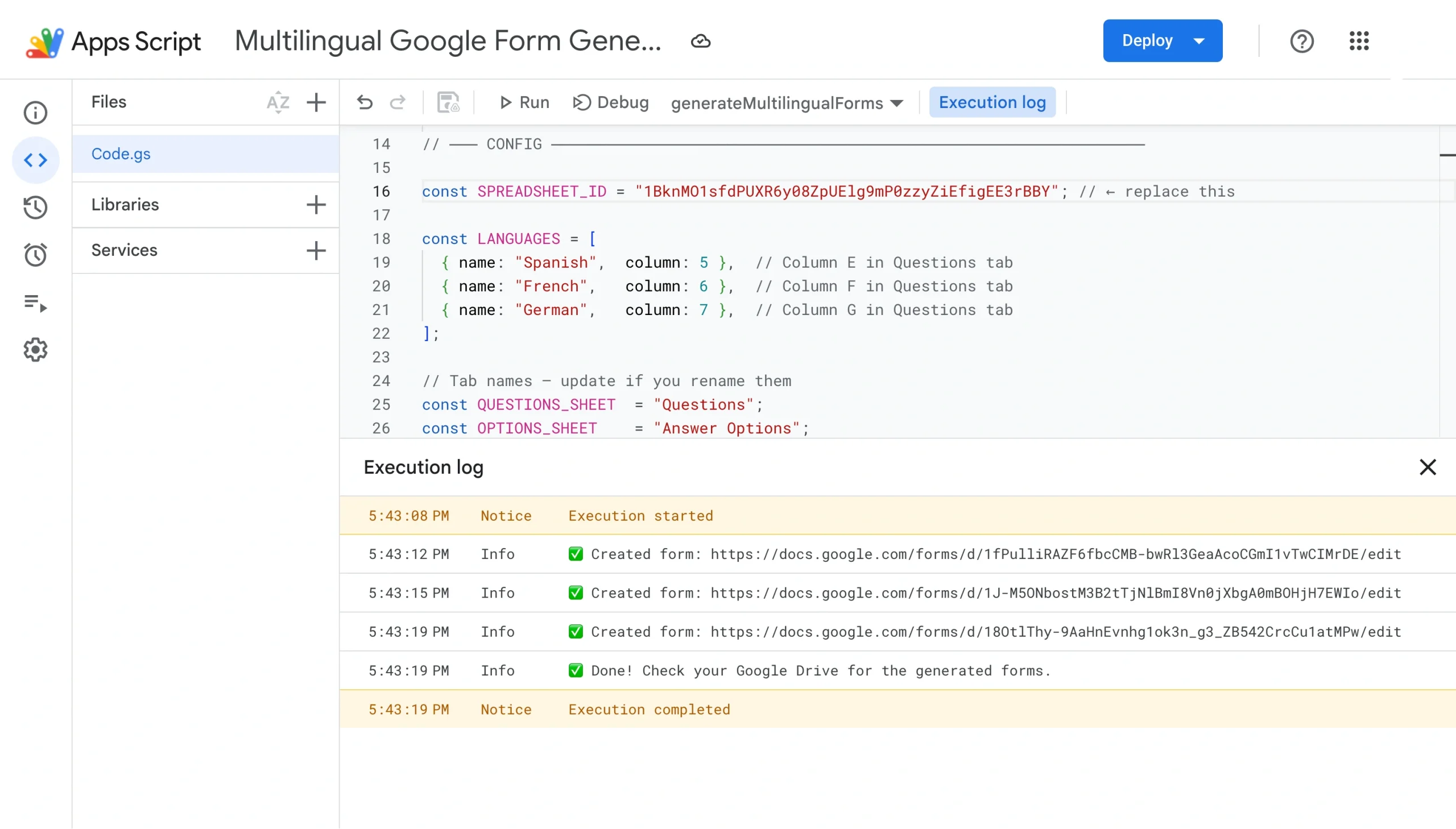The width and height of the screenshot is (1456, 829).
Task: Open generateMultilingualForms function dropdown
Action: [x=787, y=103]
